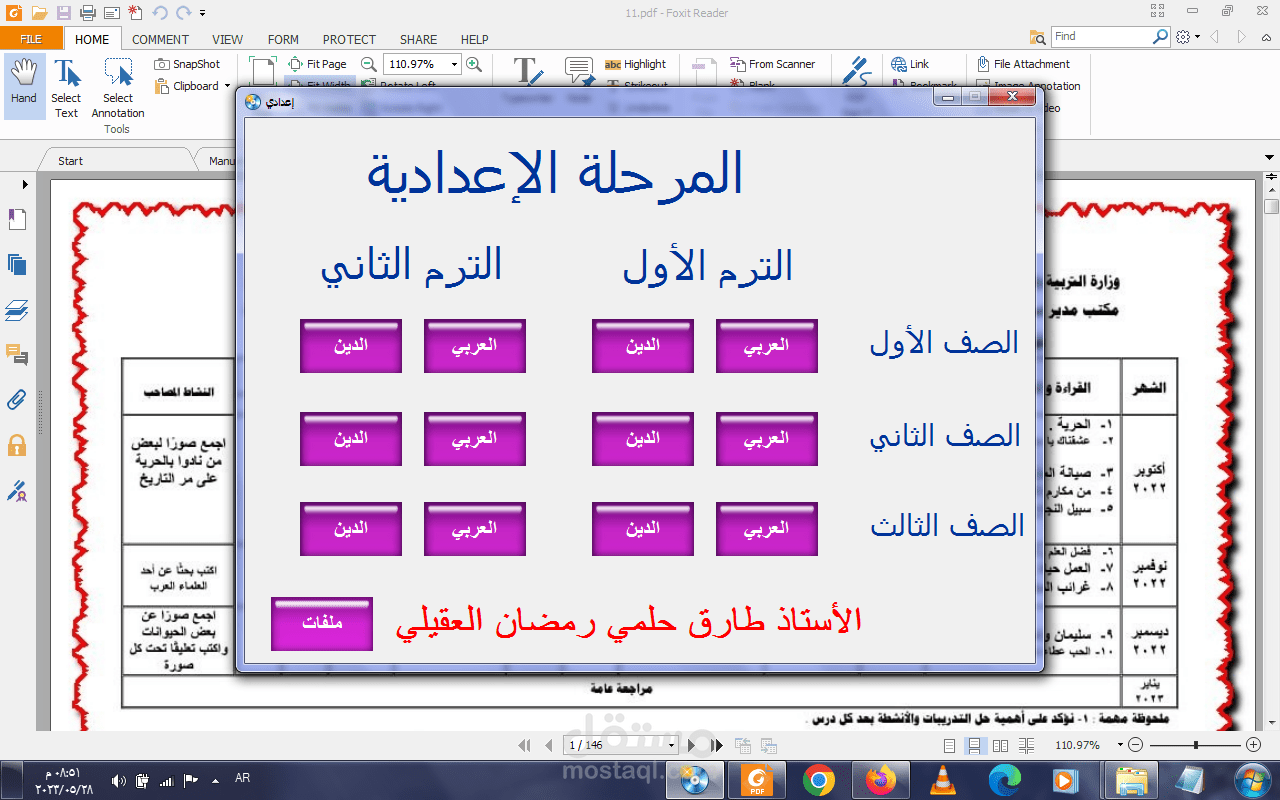
Task: Redo the last action
Action: point(183,13)
